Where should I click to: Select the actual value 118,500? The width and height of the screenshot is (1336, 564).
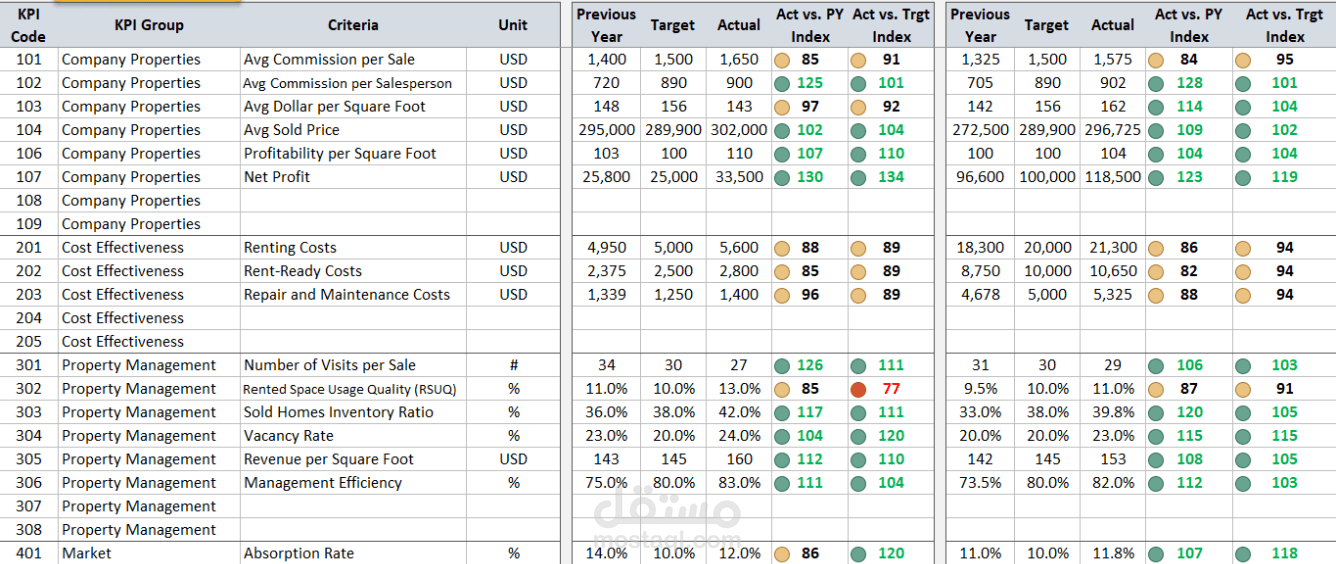point(1113,177)
